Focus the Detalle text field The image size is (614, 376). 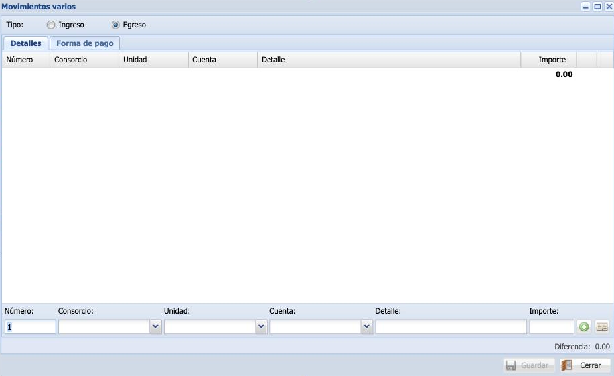(x=451, y=327)
